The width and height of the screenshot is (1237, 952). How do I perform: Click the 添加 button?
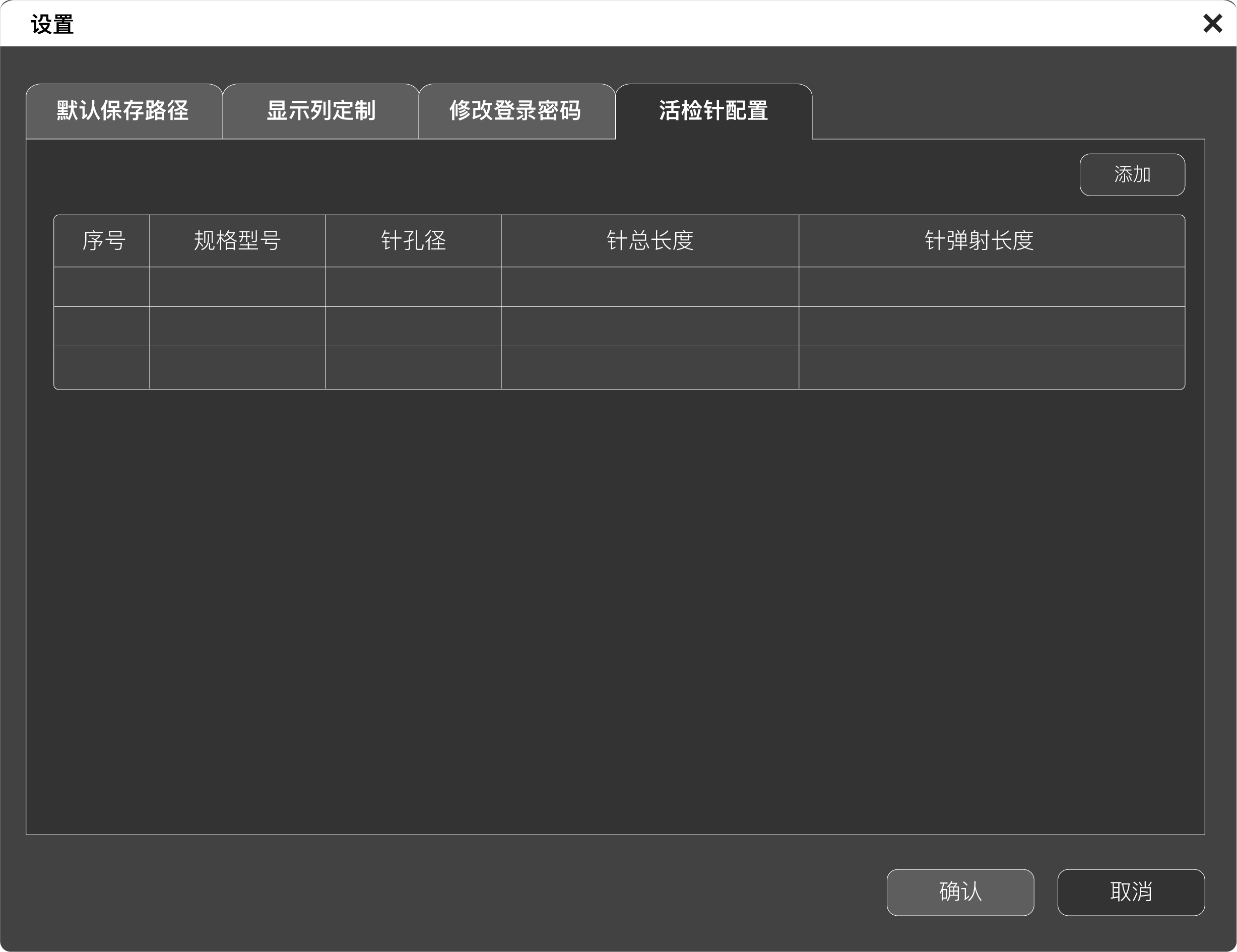tap(1132, 174)
